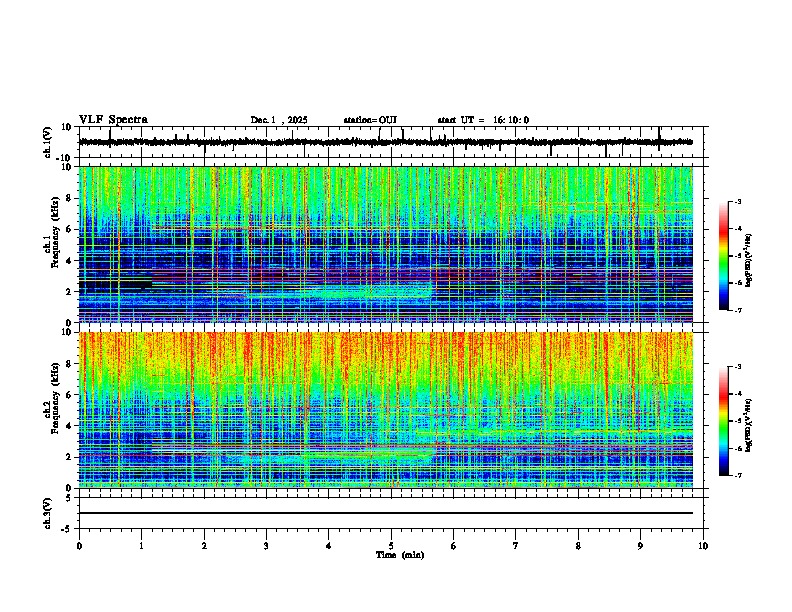Viewport: 792px width, 612px height.
Task: Click inside the ch.1 spectrogram panel
Action: [x=385, y=244]
